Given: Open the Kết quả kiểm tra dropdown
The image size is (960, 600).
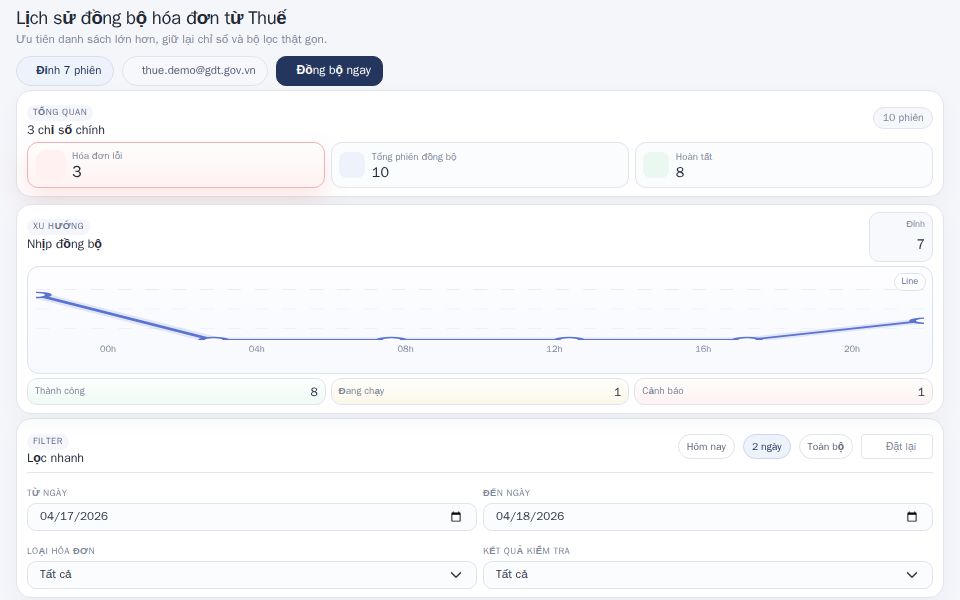Looking at the screenshot, I should click(x=707, y=575).
